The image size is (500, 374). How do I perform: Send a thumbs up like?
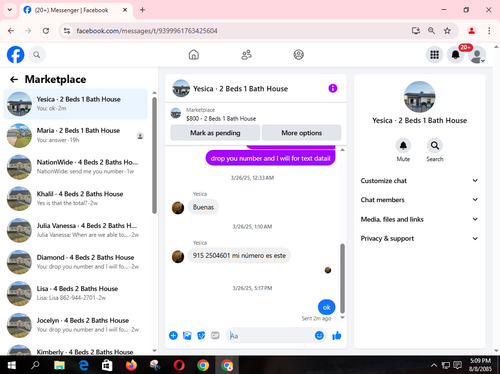click(337, 335)
